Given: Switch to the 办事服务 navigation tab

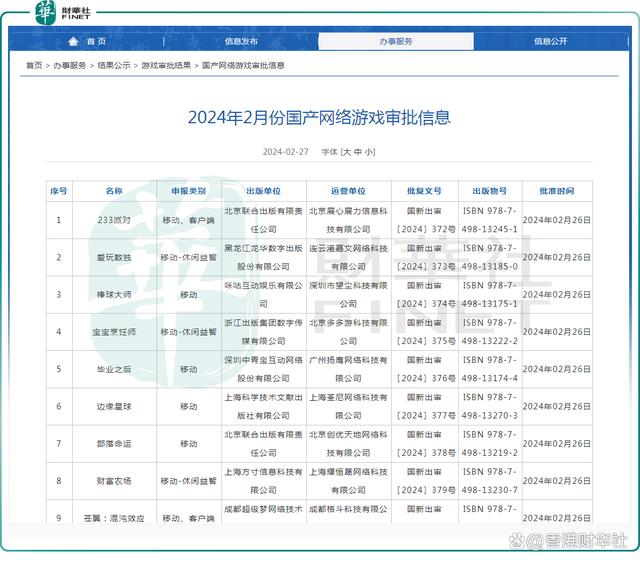Looking at the screenshot, I should tap(396, 41).
